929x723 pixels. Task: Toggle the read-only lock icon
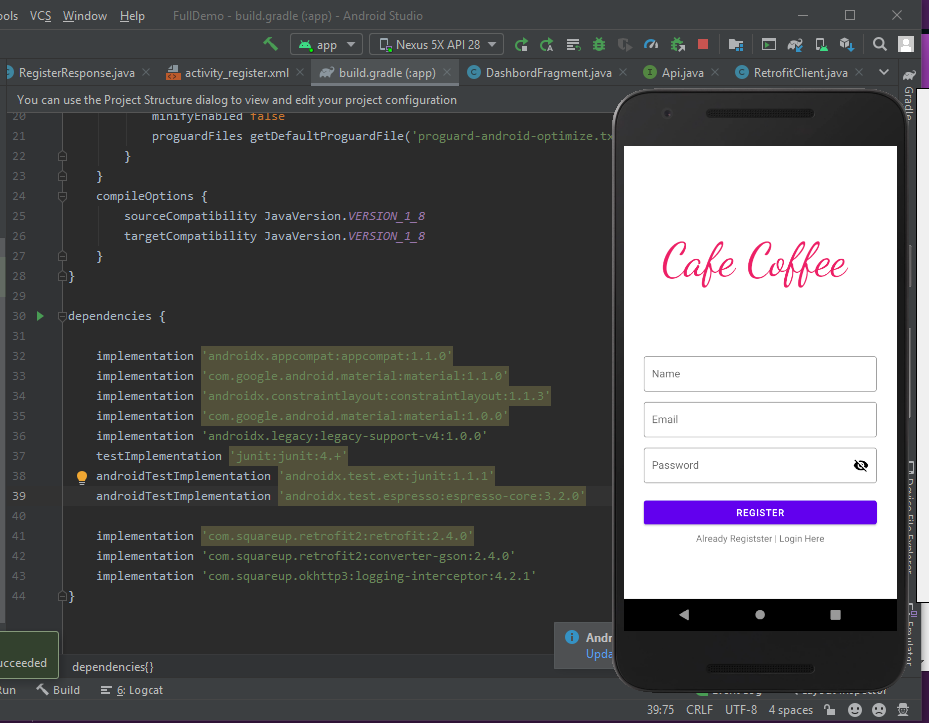[x=829, y=709]
